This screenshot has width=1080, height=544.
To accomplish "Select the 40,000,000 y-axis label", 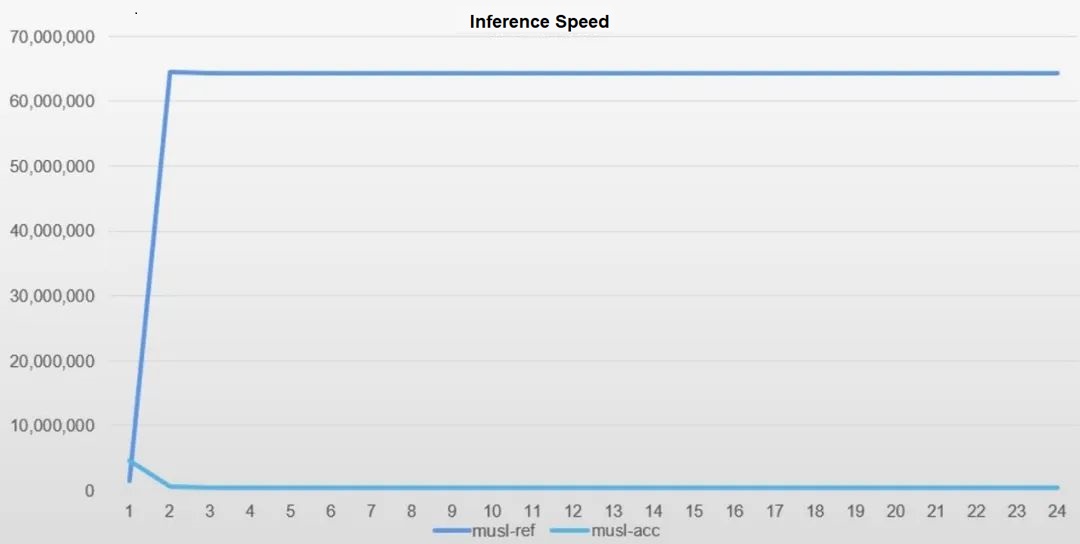I will [52, 231].
